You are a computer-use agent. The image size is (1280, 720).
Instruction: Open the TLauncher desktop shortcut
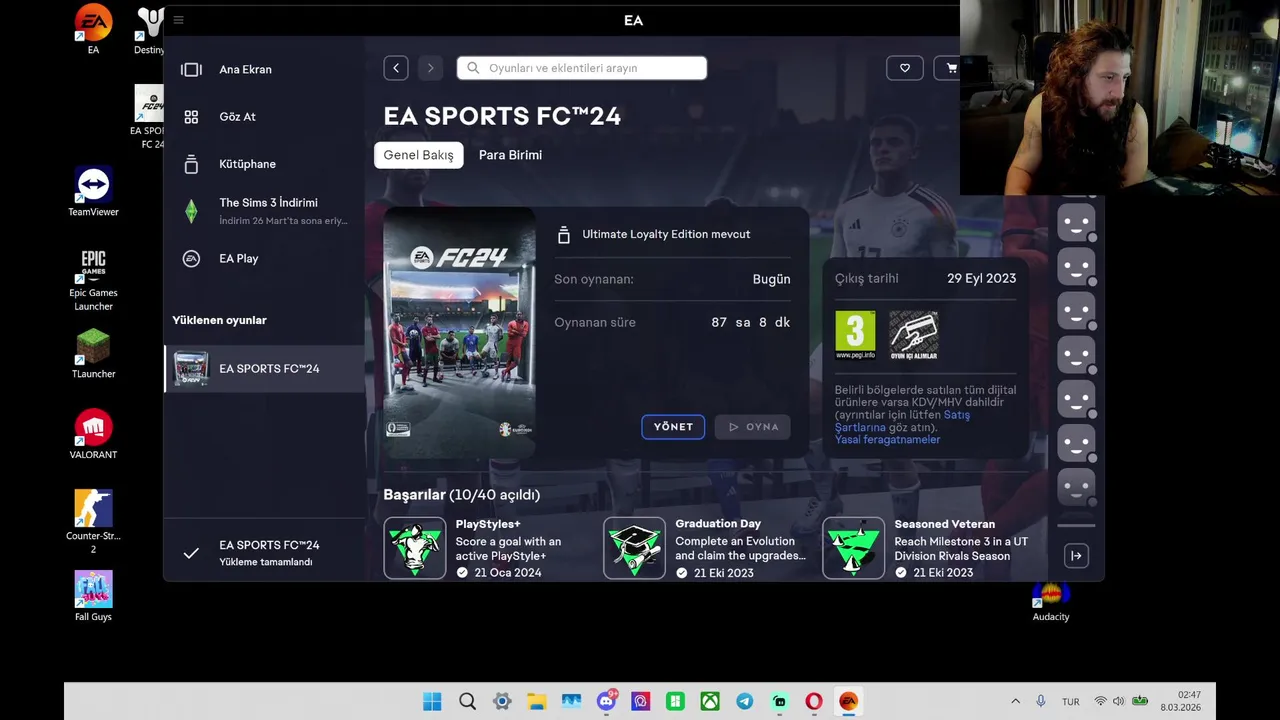click(x=93, y=353)
